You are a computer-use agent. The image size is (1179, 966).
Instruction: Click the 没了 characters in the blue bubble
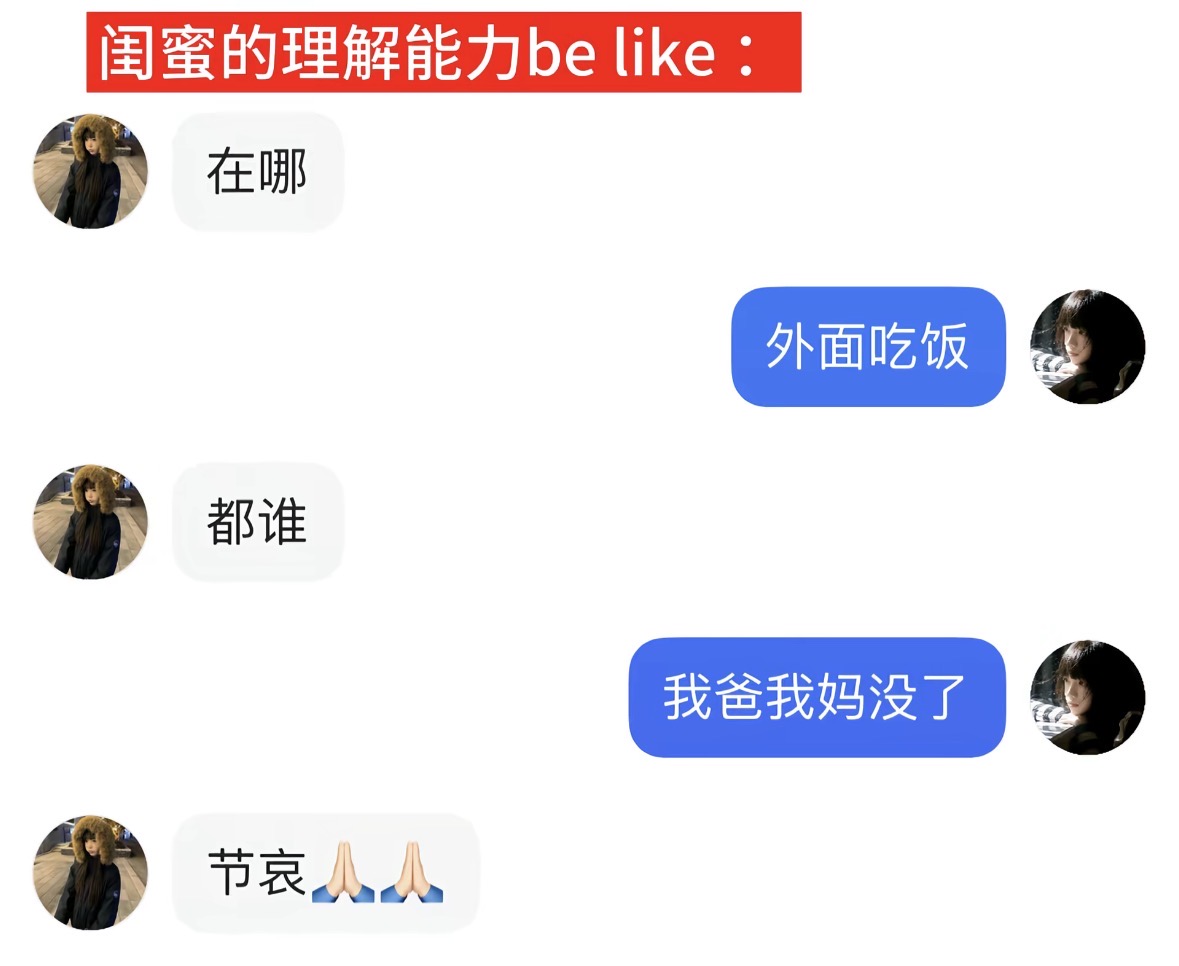pyautogui.click(x=917, y=697)
